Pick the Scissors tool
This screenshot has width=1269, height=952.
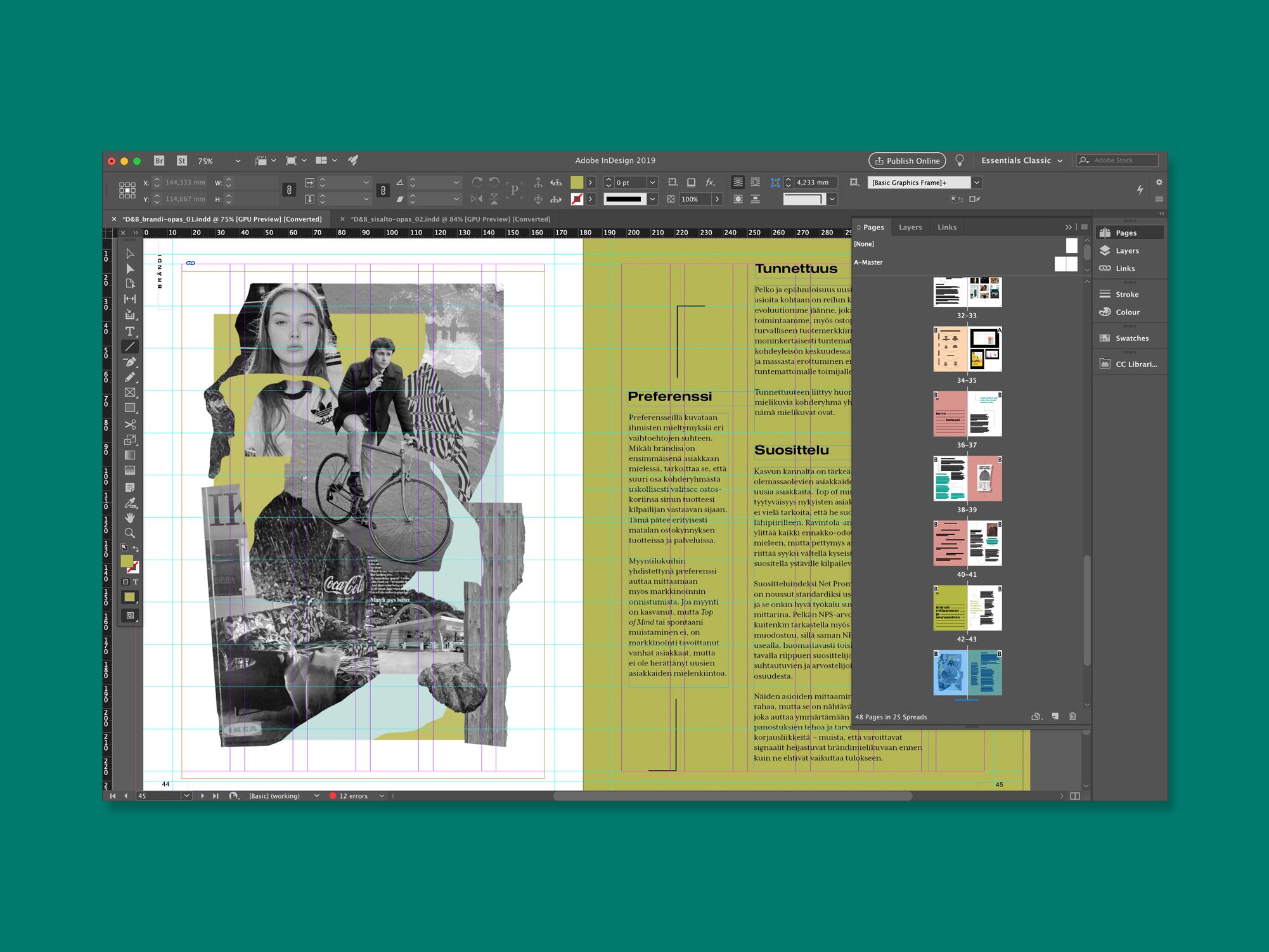click(x=130, y=424)
